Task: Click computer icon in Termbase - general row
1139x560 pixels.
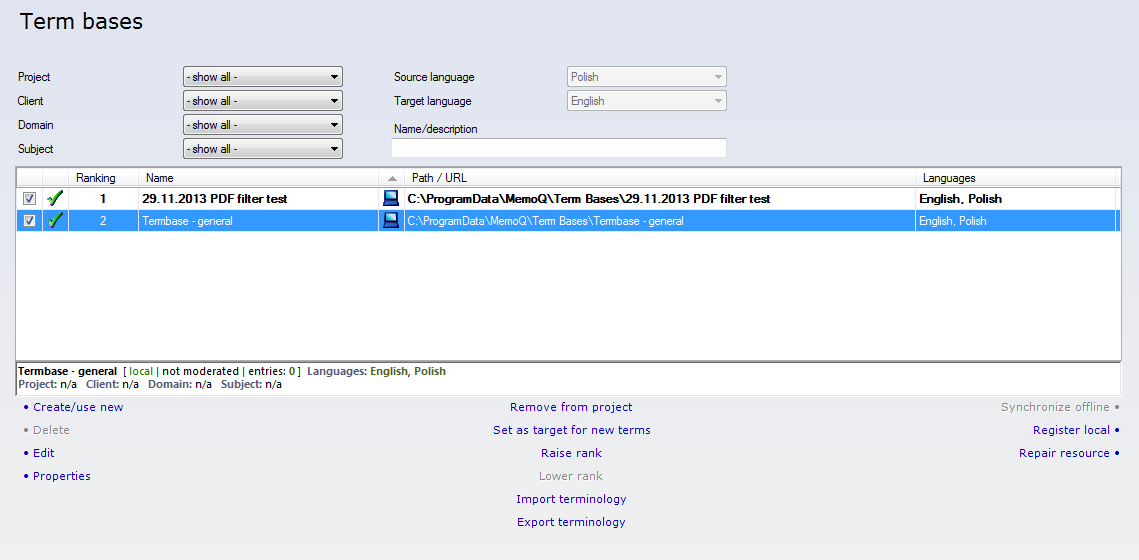Action: point(391,221)
